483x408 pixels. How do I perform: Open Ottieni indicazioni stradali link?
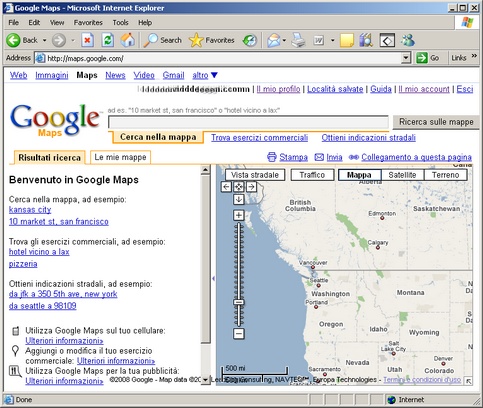[x=368, y=138]
